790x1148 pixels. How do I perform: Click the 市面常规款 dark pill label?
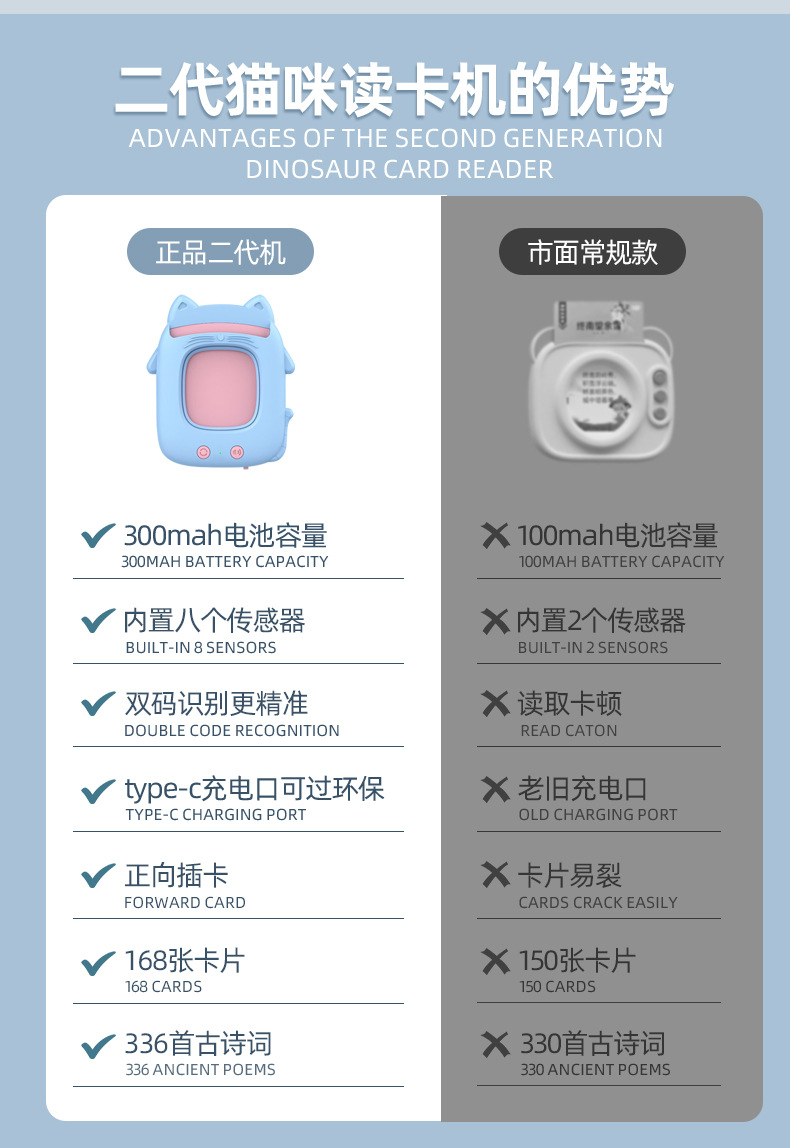(592, 252)
